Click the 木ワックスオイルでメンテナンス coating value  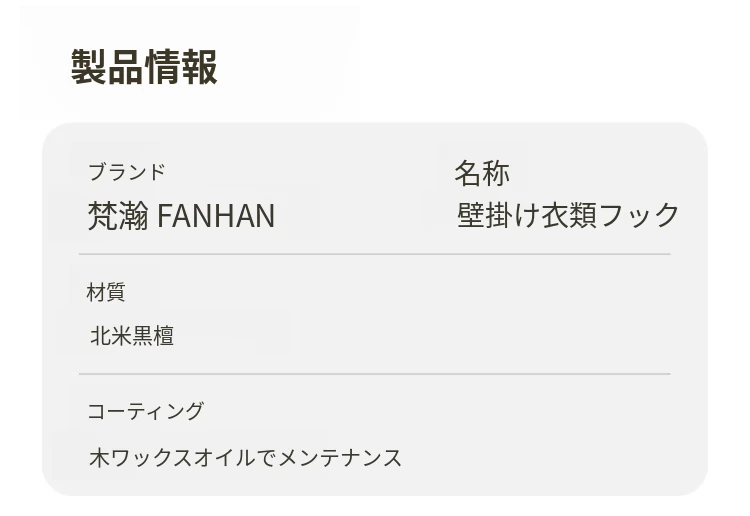click(245, 458)
